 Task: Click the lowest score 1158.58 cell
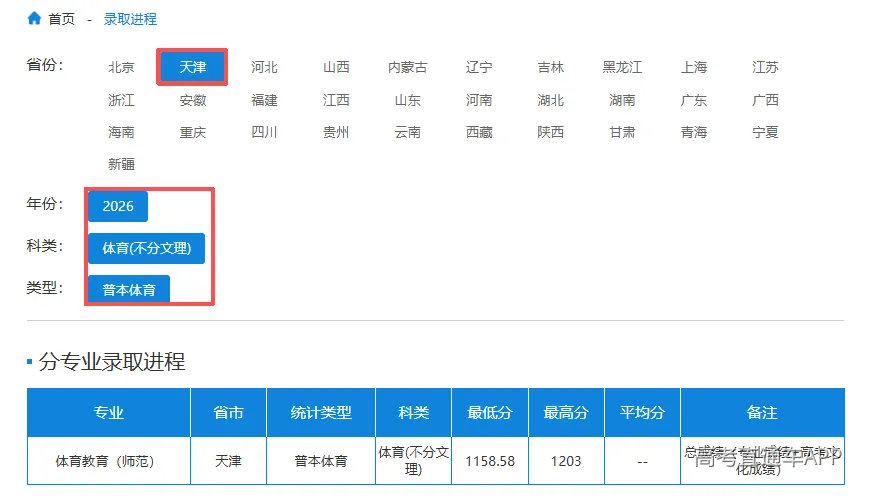[x=490, y=461]
